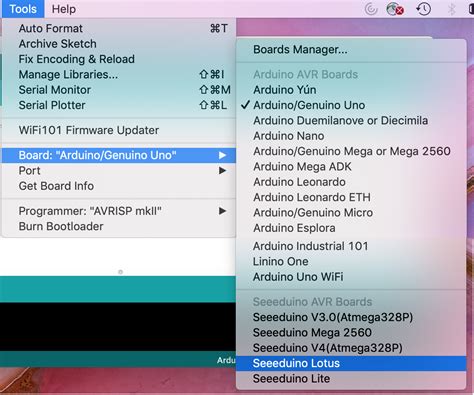Screen dimensions: 474x395
Task: Select the highlighted Seeeduino Lotus board
Action: 351,363
